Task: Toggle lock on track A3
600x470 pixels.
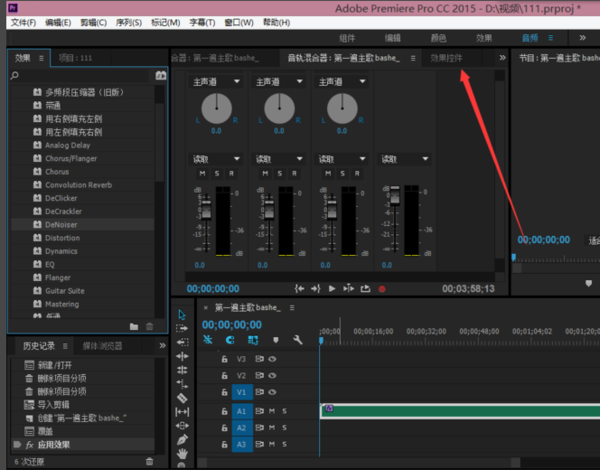Action: pos(225,444)
